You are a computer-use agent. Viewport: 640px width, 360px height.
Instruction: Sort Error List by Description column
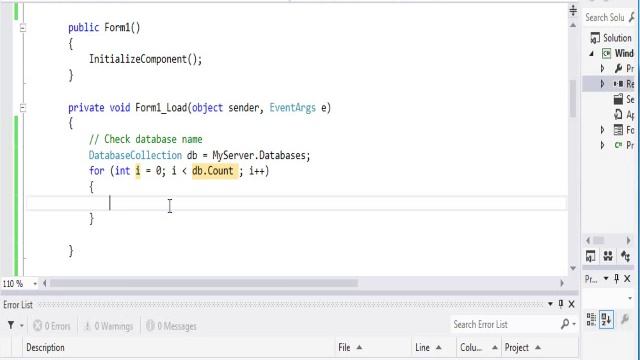45,347
